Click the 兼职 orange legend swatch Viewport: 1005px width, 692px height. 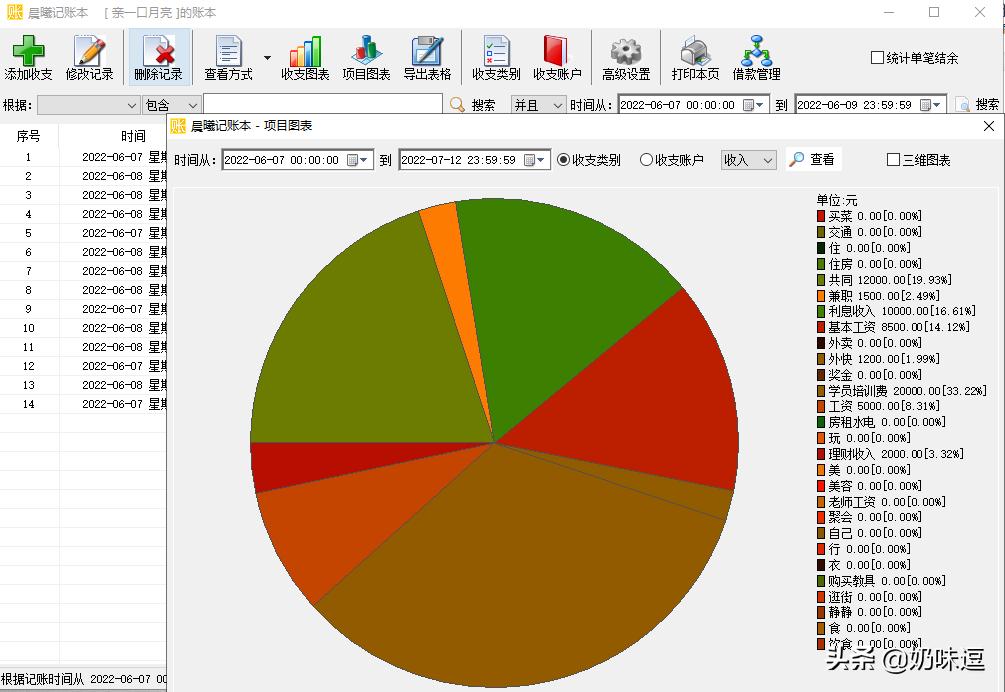point(820,296)
